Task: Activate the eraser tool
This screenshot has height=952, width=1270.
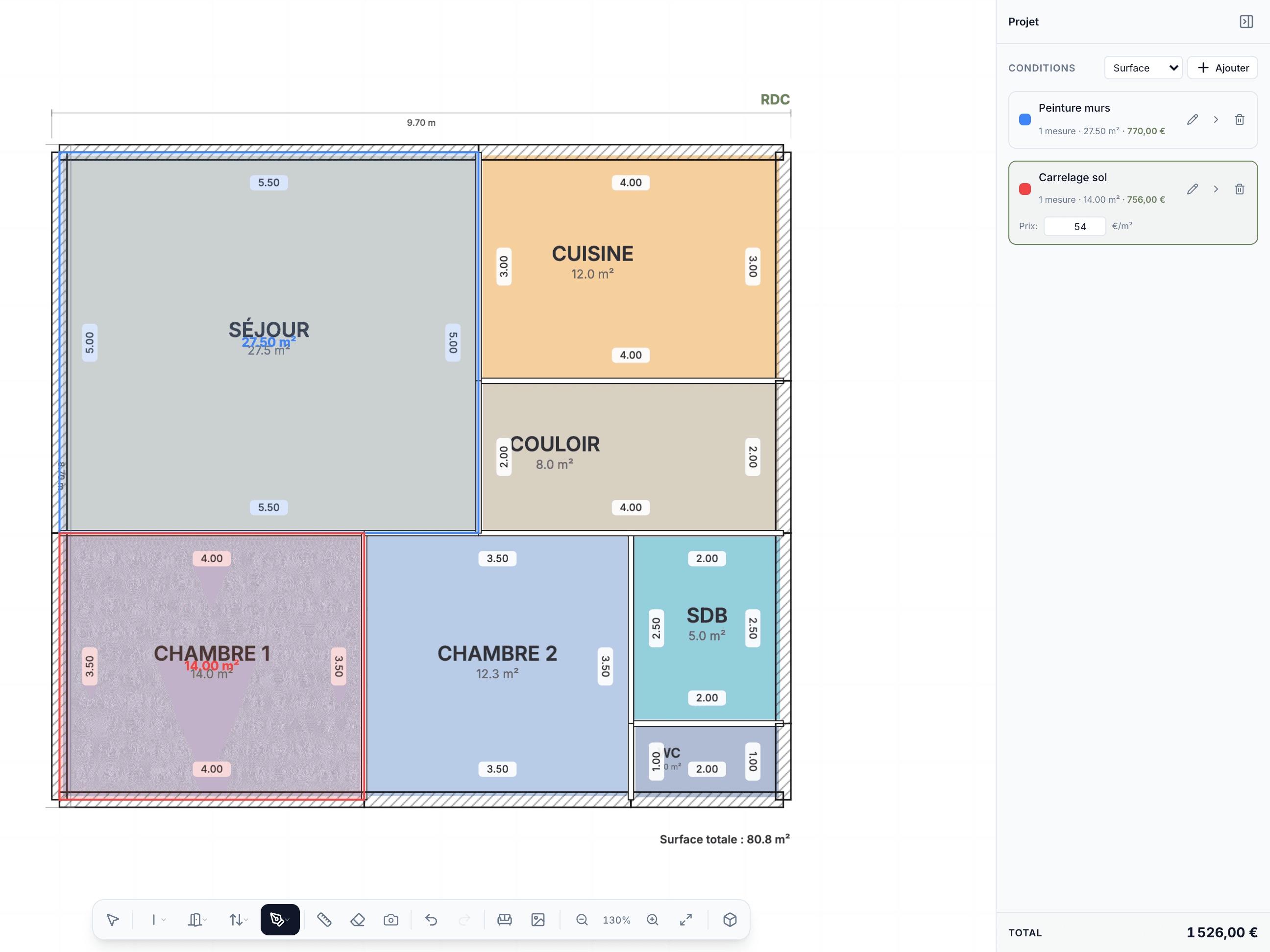Action: [358, 920]
